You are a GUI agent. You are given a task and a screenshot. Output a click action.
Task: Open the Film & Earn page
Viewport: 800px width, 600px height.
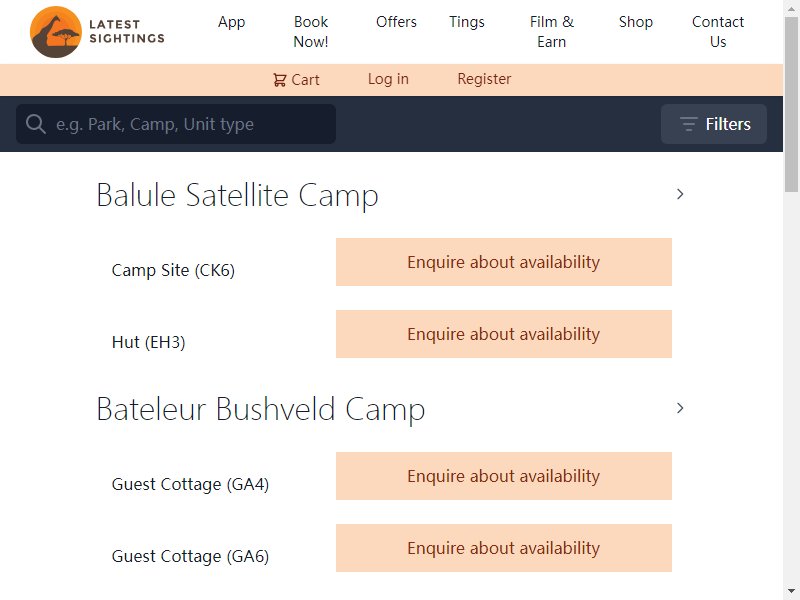click(x=552, y=32)
